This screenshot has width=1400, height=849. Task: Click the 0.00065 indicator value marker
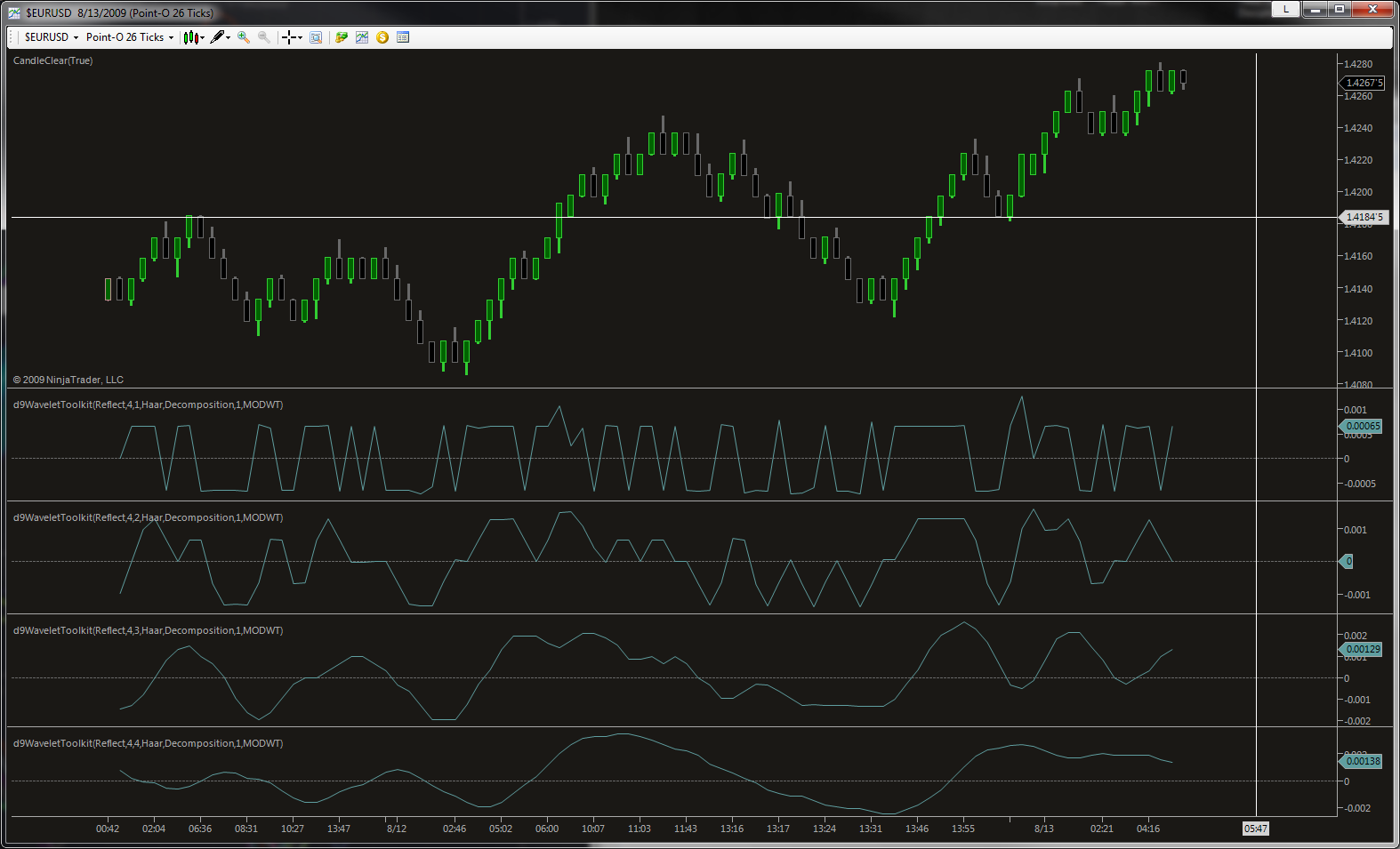tap(1361, 426)
